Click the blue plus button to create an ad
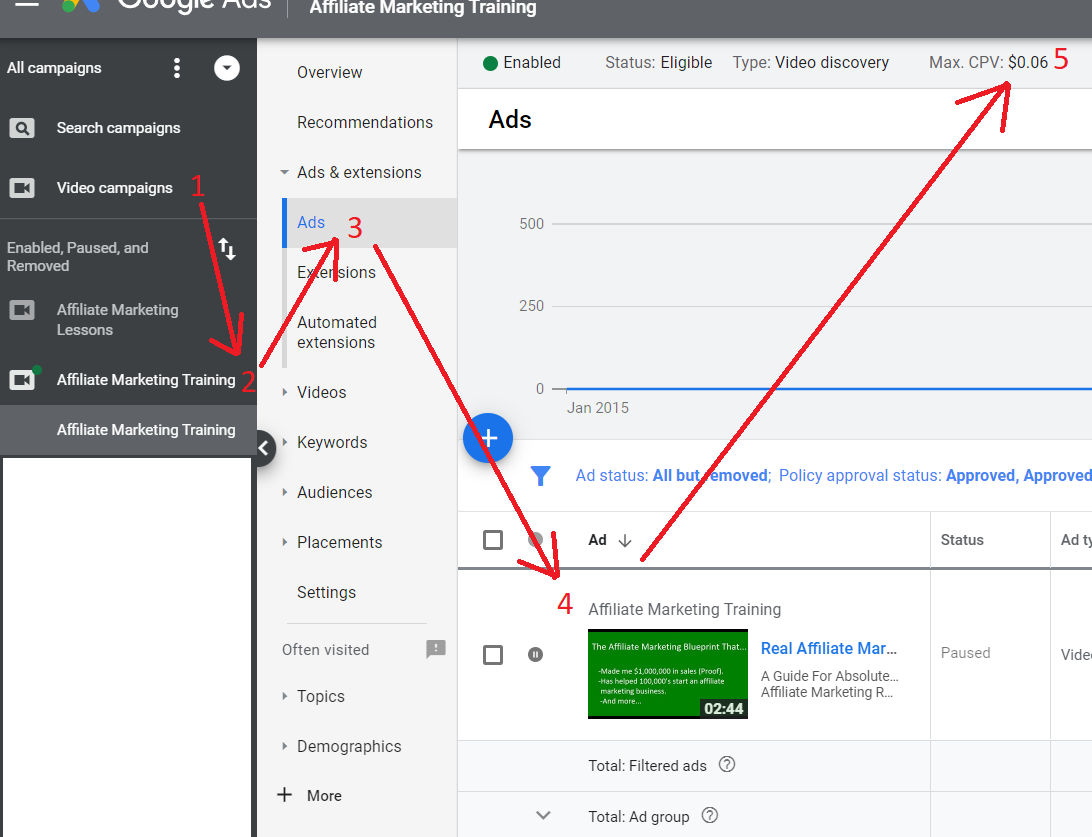The image size is (1092, 837). coord(488,438)
